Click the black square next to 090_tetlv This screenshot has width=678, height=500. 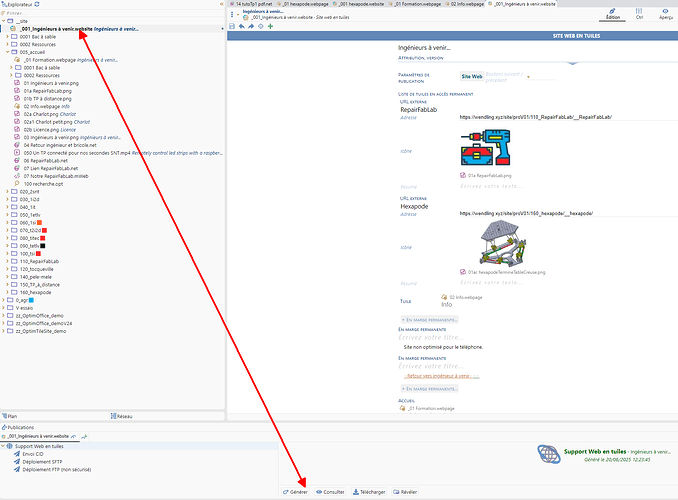click(x=42, y=246)
